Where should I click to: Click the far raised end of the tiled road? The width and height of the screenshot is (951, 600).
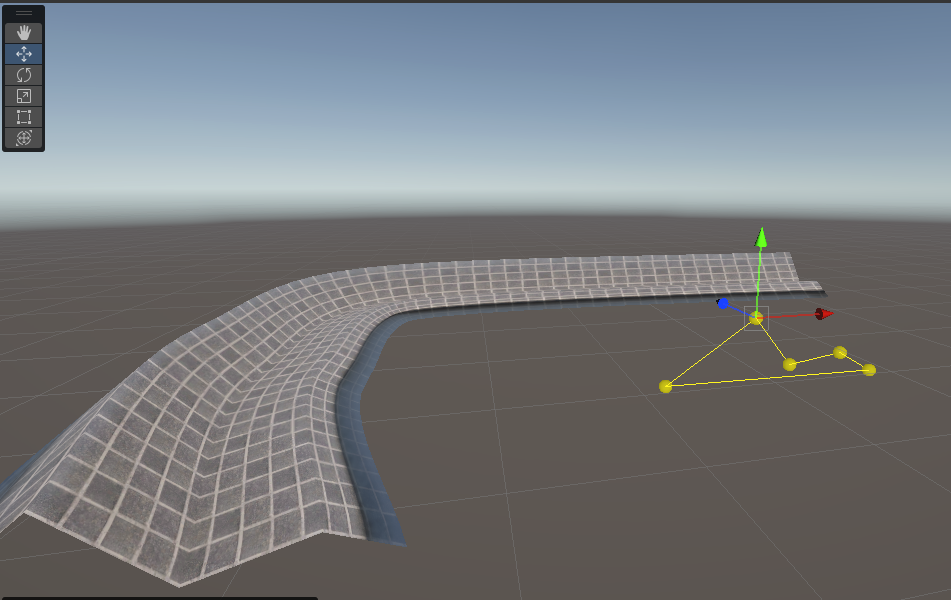click(782, 267)
